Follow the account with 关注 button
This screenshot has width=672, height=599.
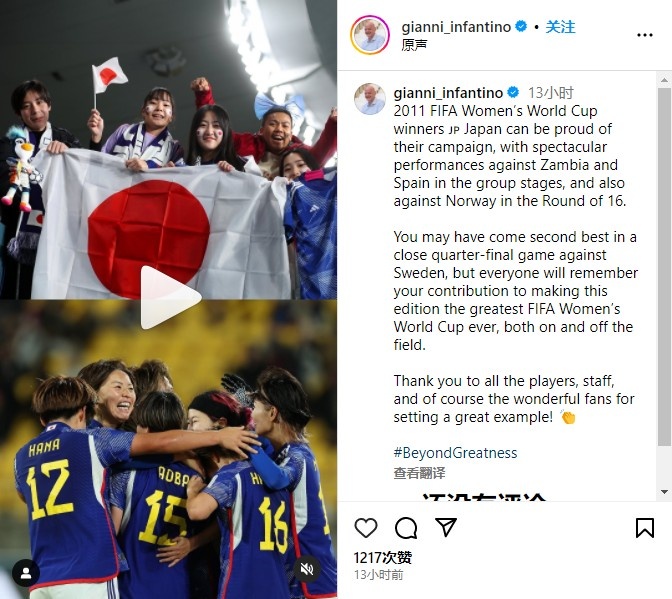(x=560, y=27)
